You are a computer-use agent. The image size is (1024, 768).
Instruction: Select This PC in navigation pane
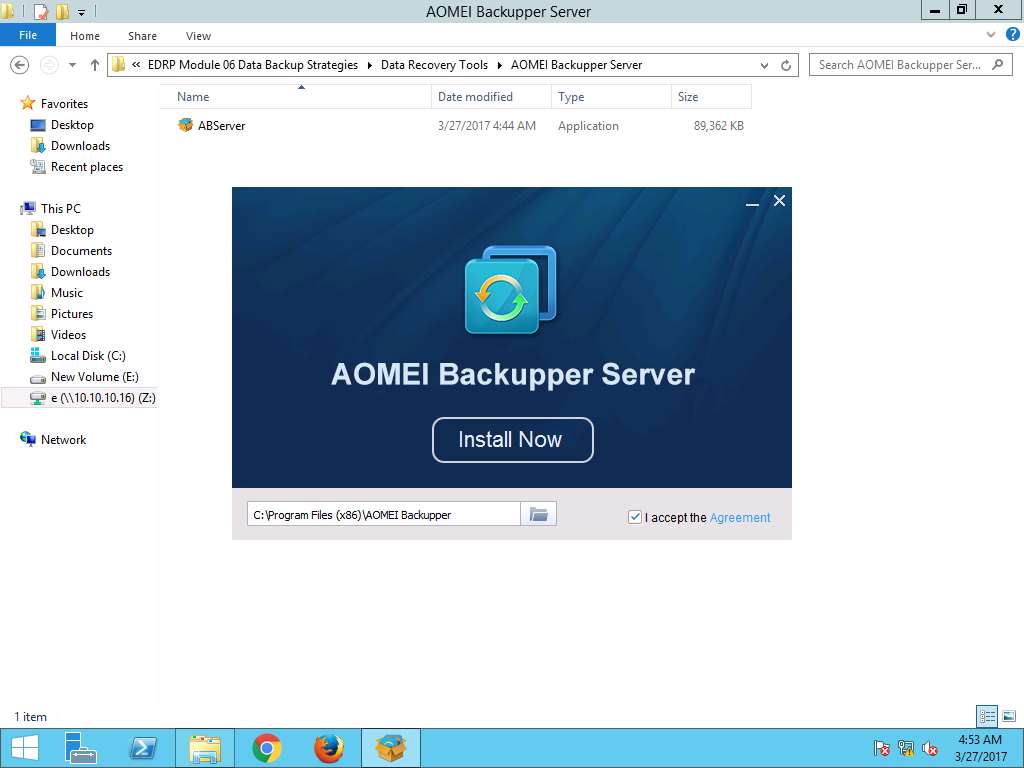60,208
